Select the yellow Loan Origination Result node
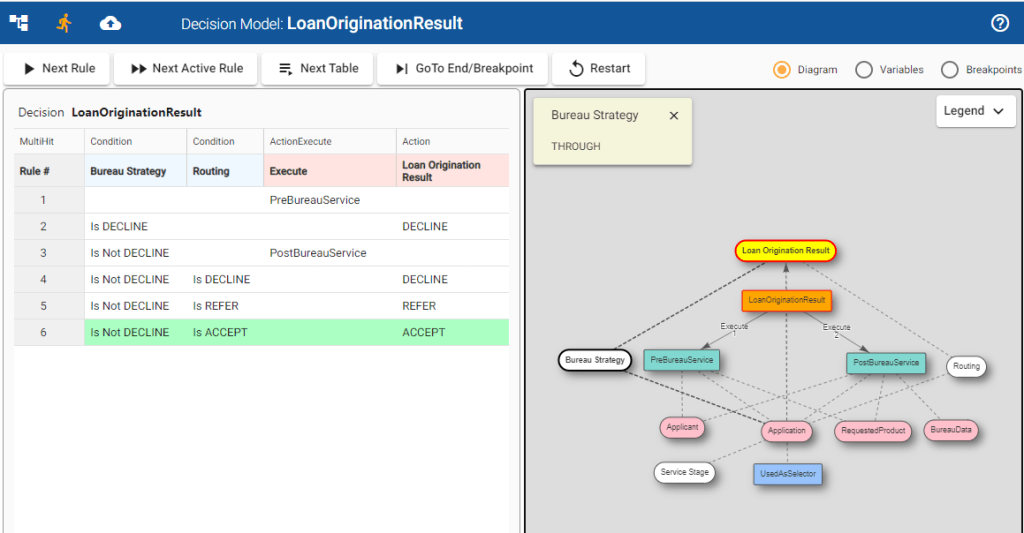Image resolution: width=1024 pixels, height=533 pixels. coord(784,251)
